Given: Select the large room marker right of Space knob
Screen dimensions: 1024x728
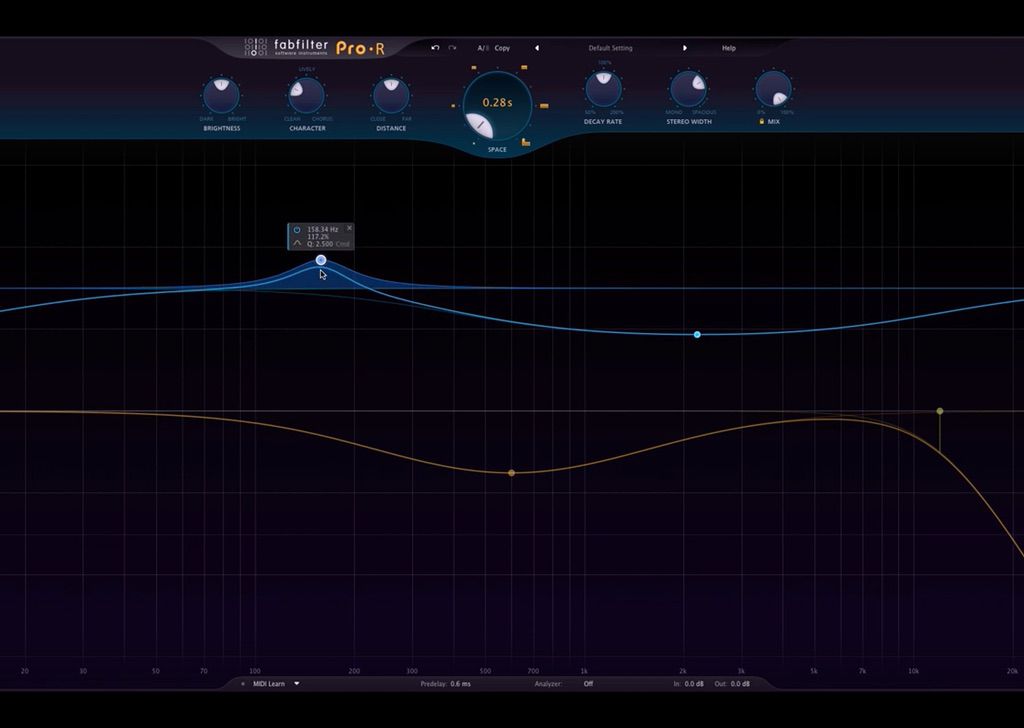Looking at the screenshot, I should [x=544, y=106].
